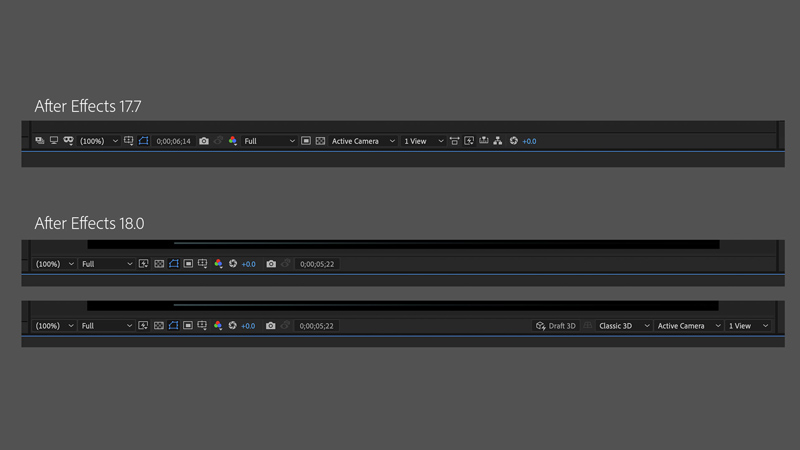This screenshot has width=800, height=450.
Task: Toggle mask and shape path visibility in middle toolbar
Action: pyautogui.click(x=173, y=264)
